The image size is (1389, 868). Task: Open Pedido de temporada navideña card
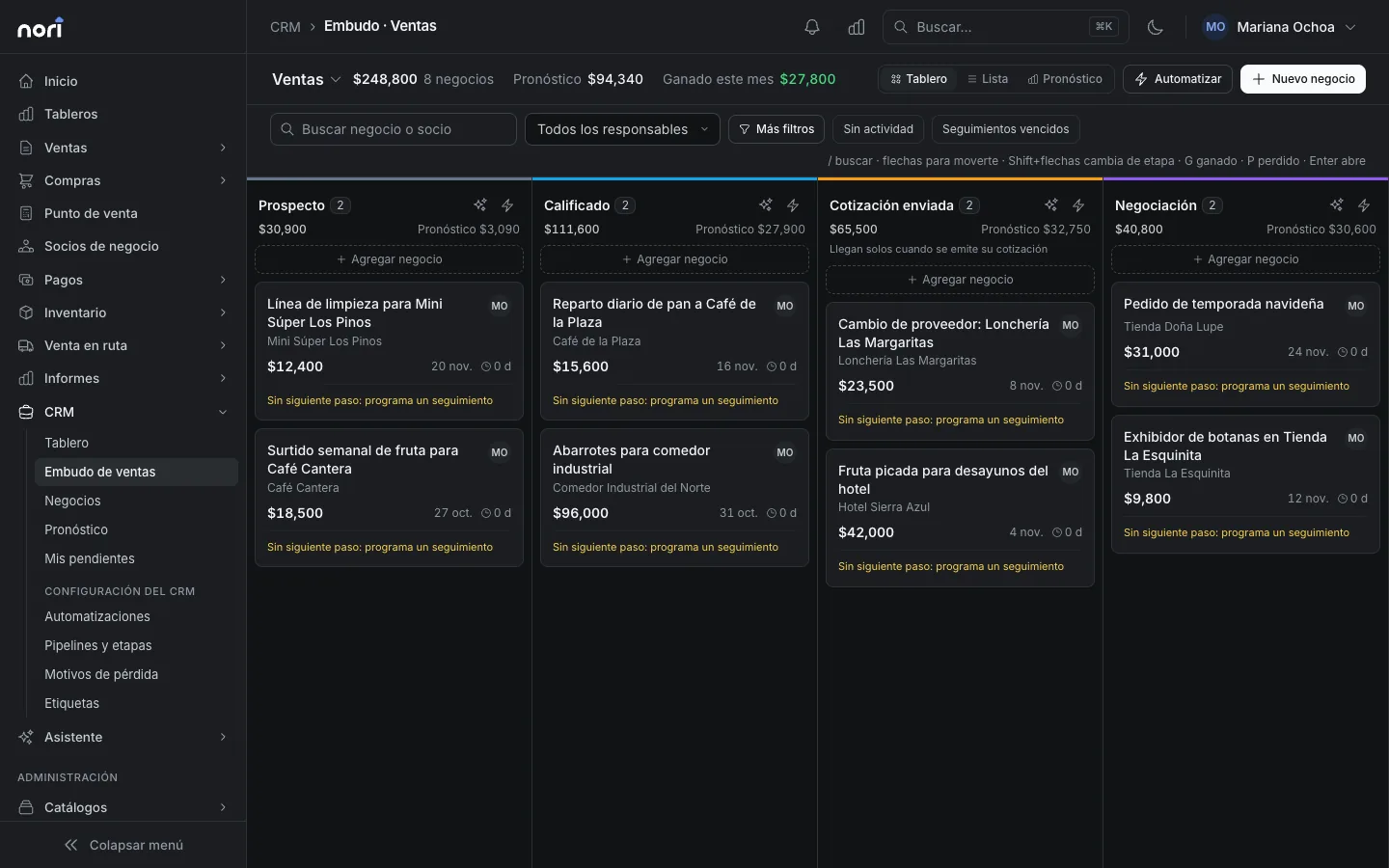tap(1245, 344)
